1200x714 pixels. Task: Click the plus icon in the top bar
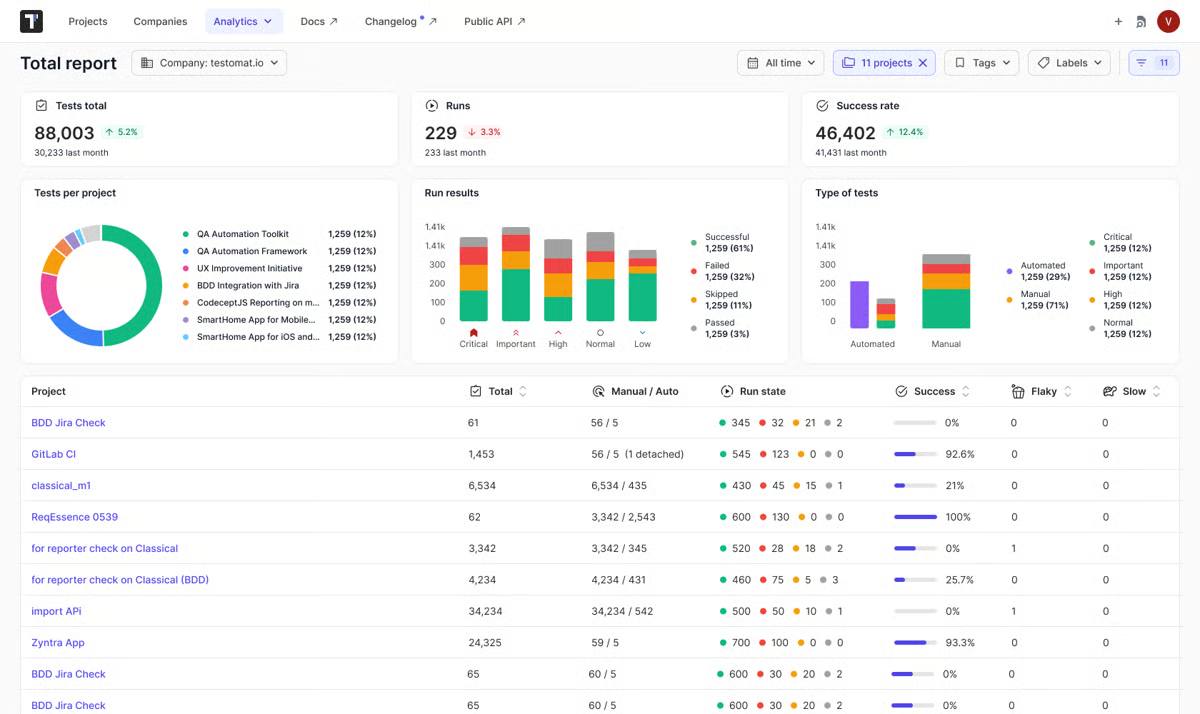(1118, 20)
